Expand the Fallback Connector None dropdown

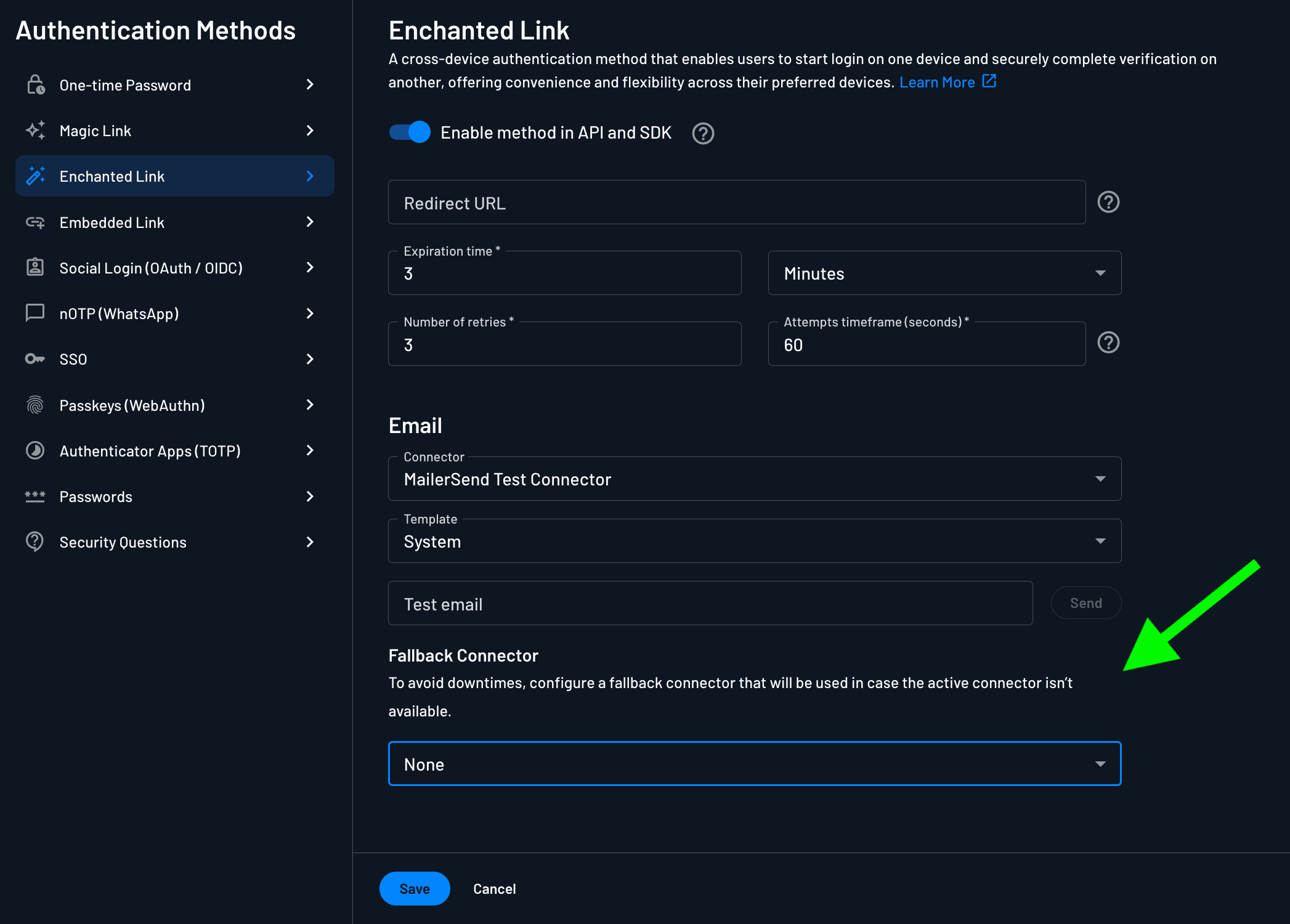coord(754,764)
